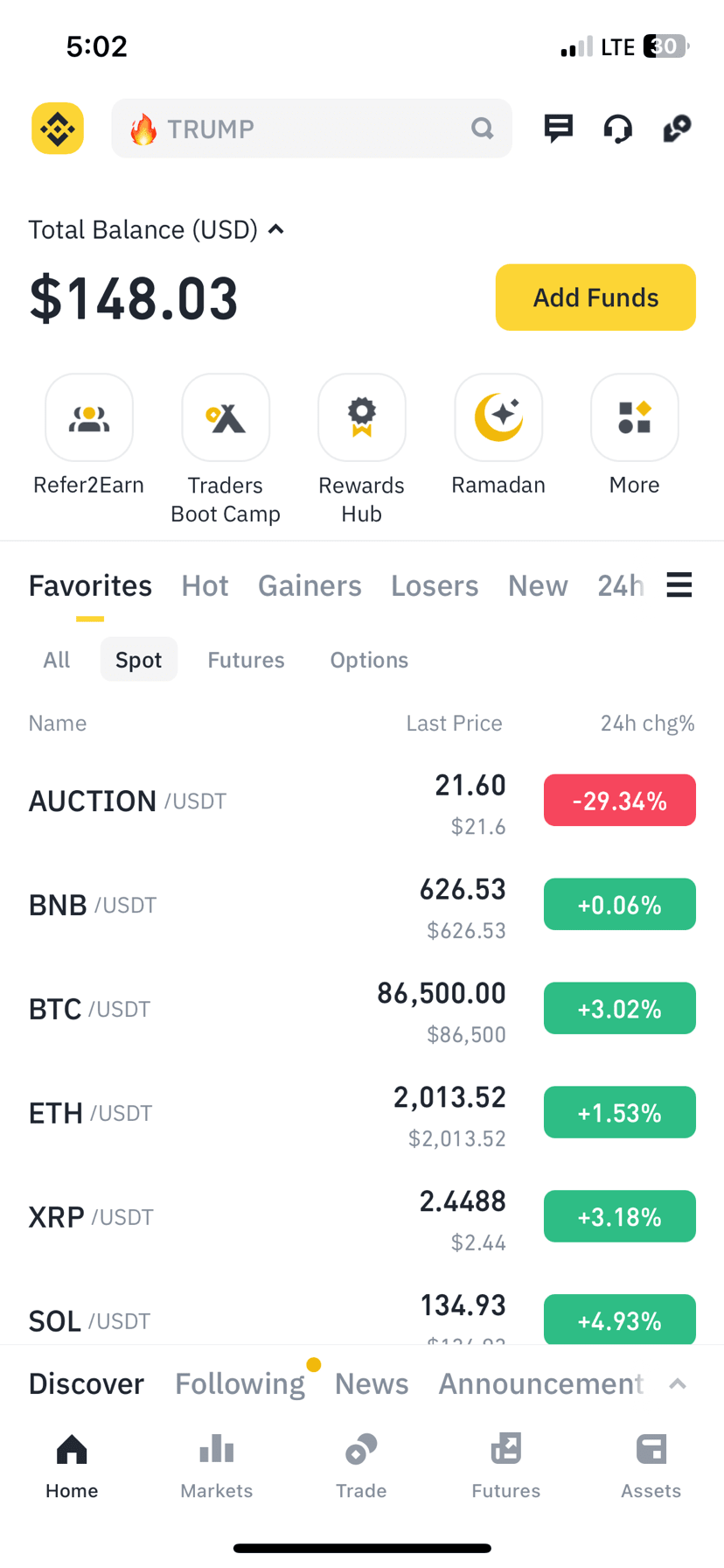The width and height of the screenshot is (724, 1568).
Task: Tap the TRUMP search field
Action: (311, 129)
